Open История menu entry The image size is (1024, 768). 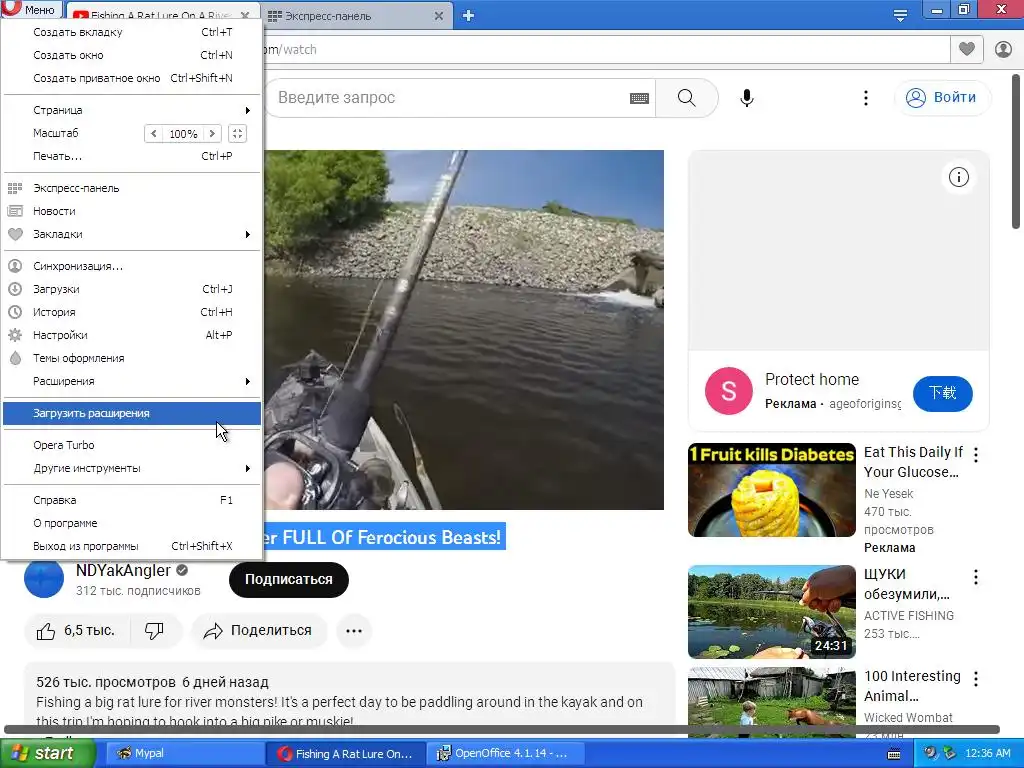(x=132, y=312)
